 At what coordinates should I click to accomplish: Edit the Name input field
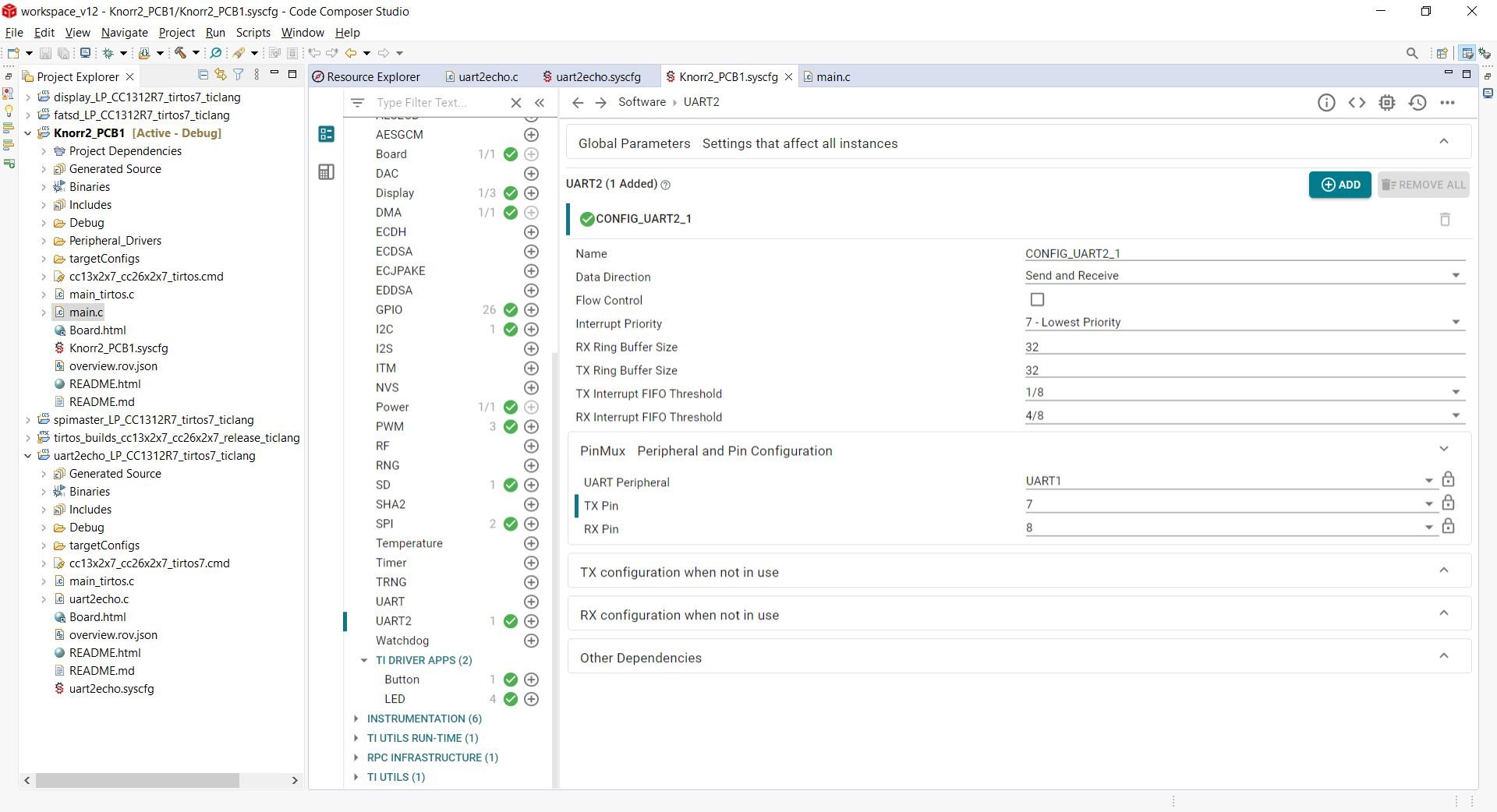(x=1245, y=253)
